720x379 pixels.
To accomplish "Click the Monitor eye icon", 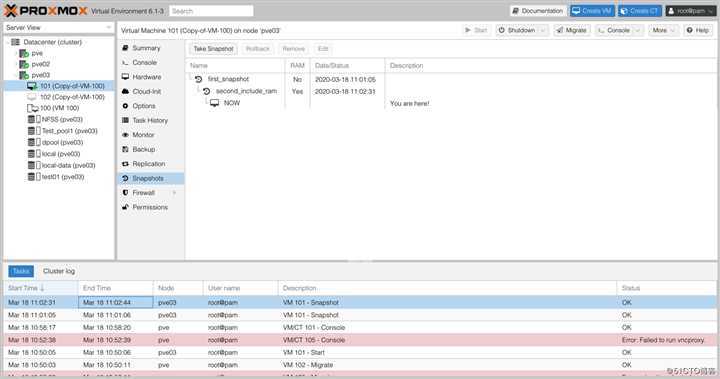I will 125,135.
